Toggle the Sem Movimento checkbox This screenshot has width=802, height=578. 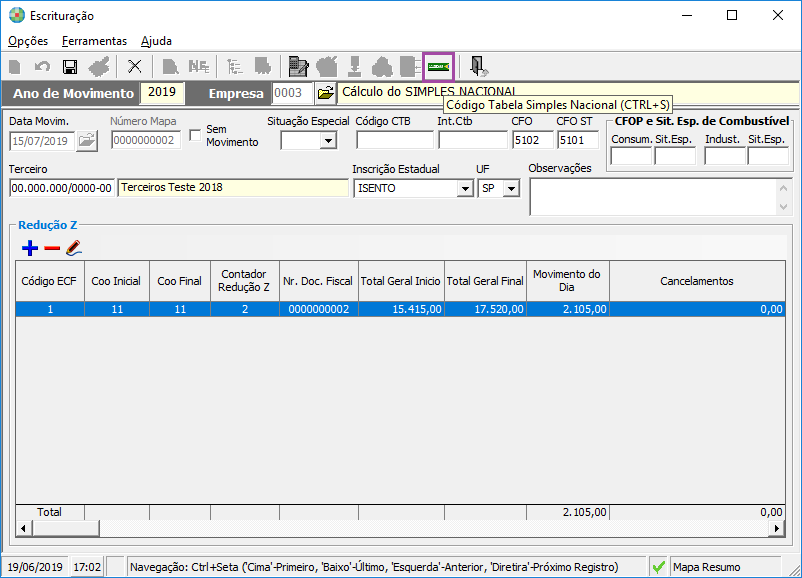(195, 135)
